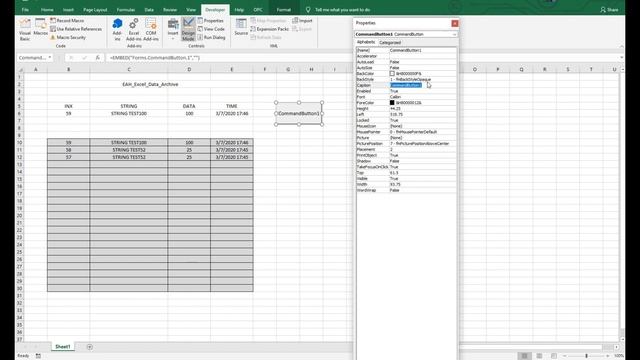Click cell with EAH_Excel_Data_Archive title

[150, 84]
